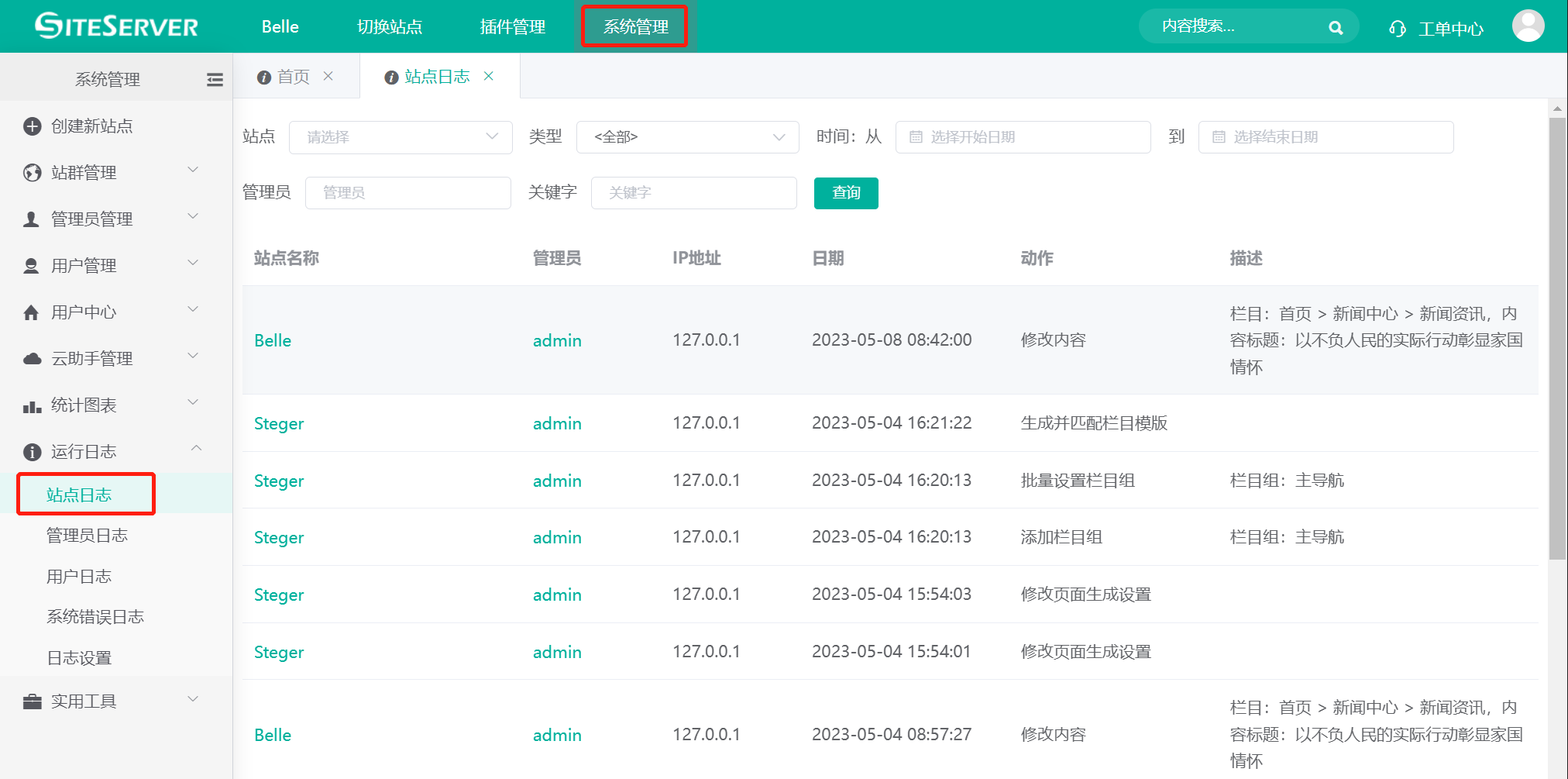The width and height of the screenshot is (1568, 779).
Task: Click the search magnifier icon
Action: 1335,28
